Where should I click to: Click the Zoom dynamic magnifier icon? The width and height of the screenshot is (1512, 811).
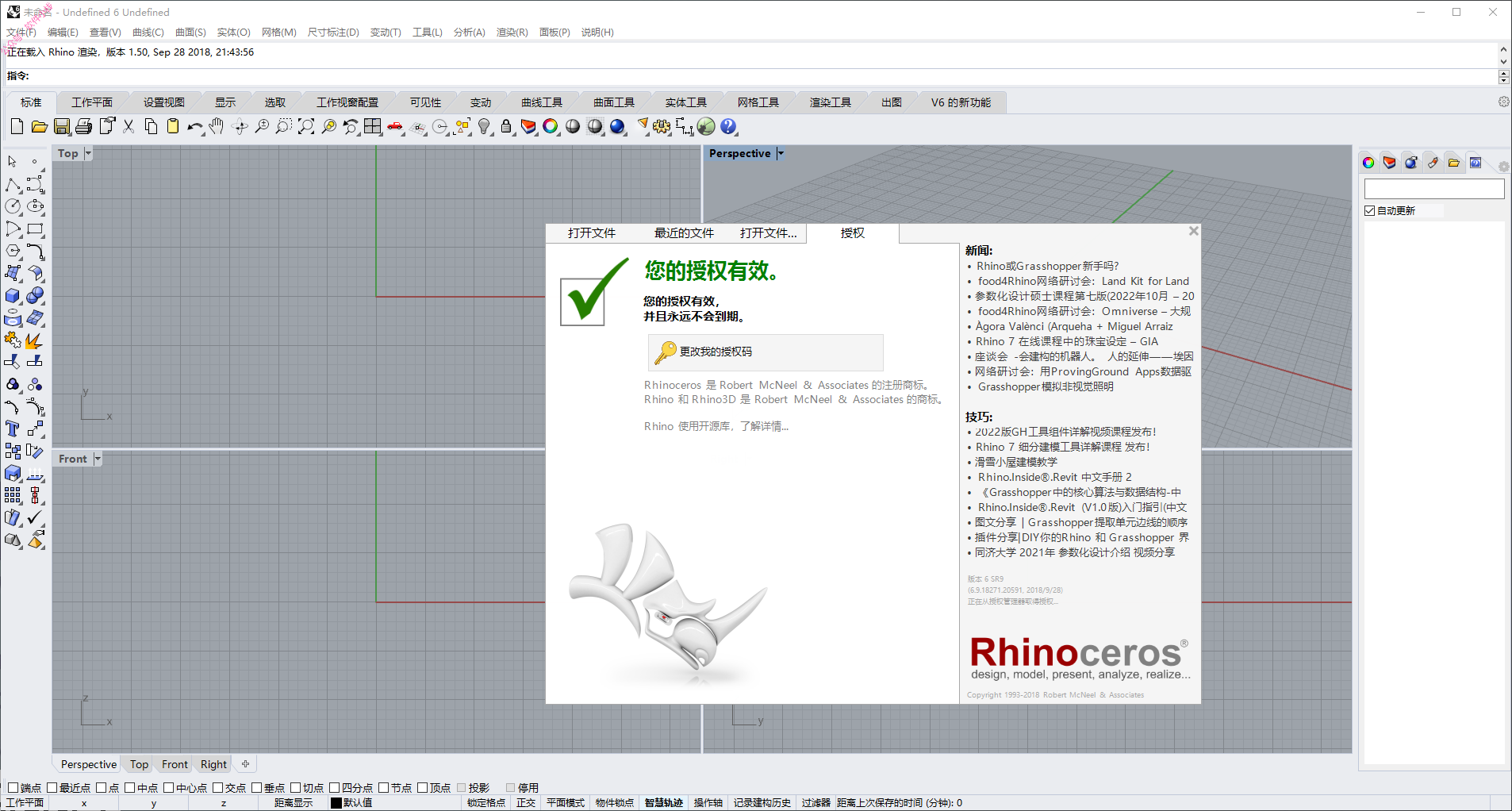(262, 126)
